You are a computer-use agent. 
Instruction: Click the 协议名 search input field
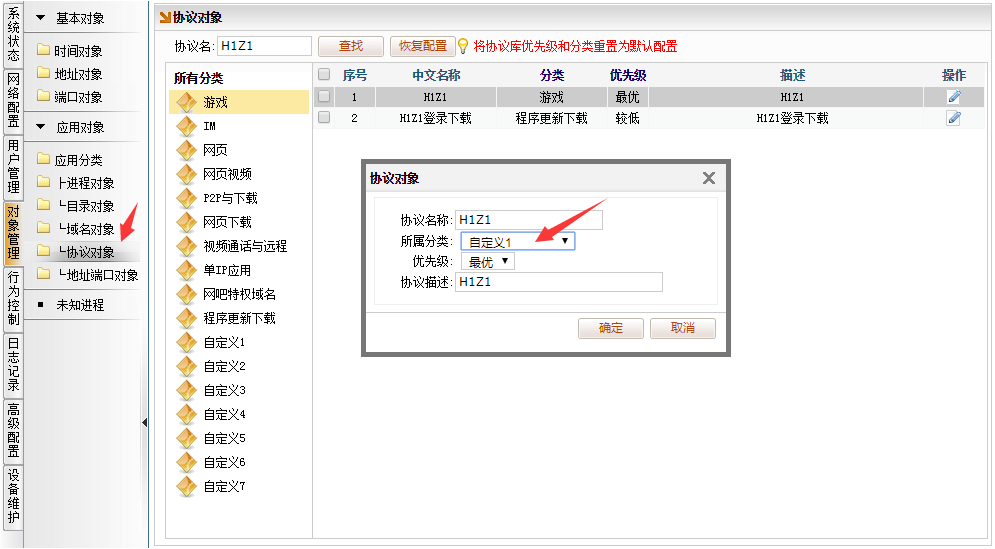[x=264, y=46]
